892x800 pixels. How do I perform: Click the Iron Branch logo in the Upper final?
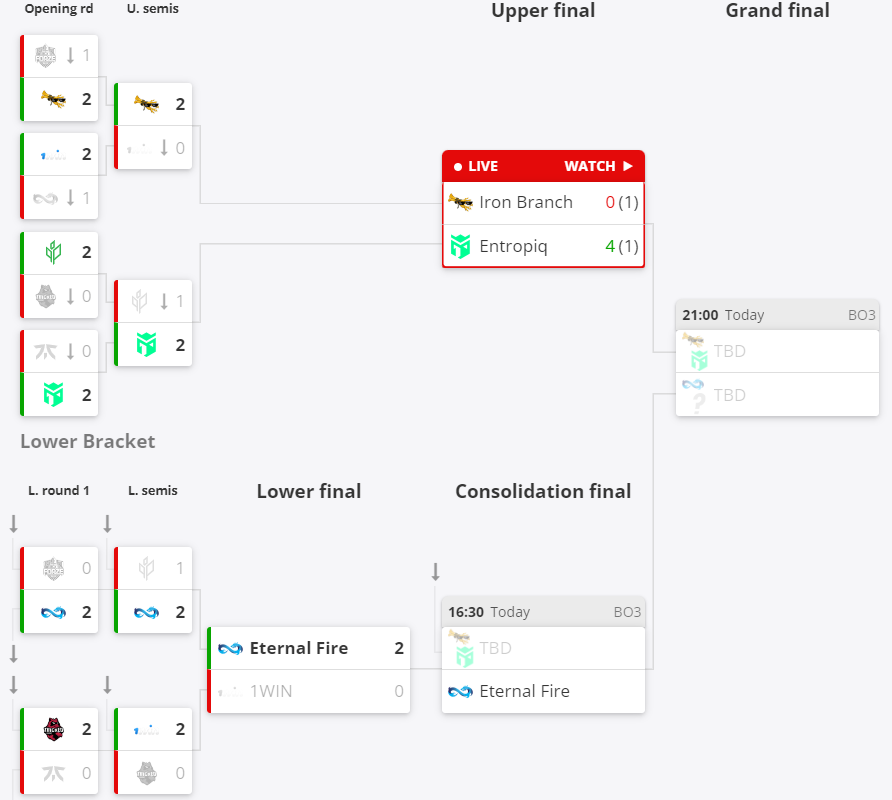460,203
